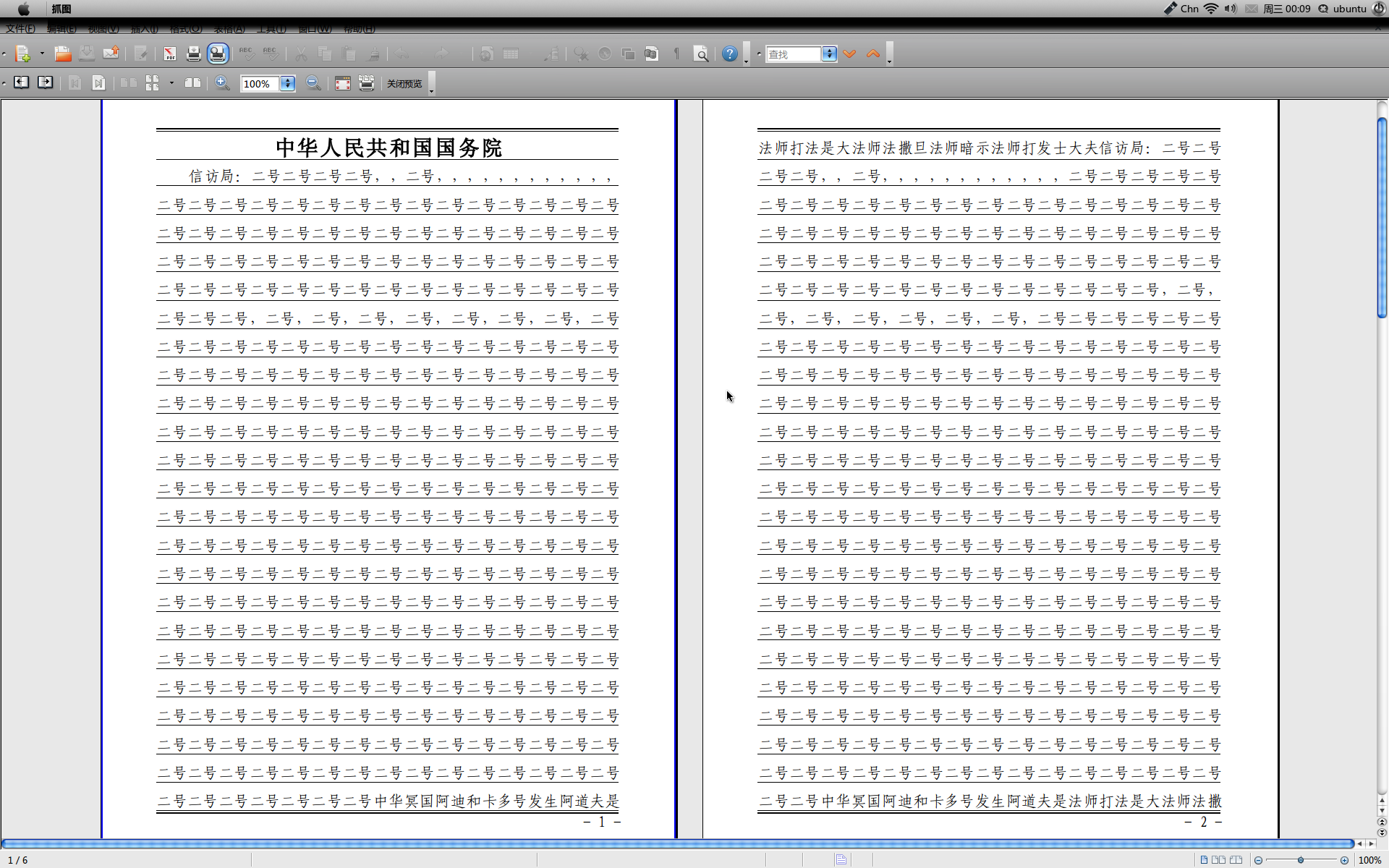This screenshot has width=1389, height=868.
Task: Go to the previous preview page
Action: [x=21, y=83]
